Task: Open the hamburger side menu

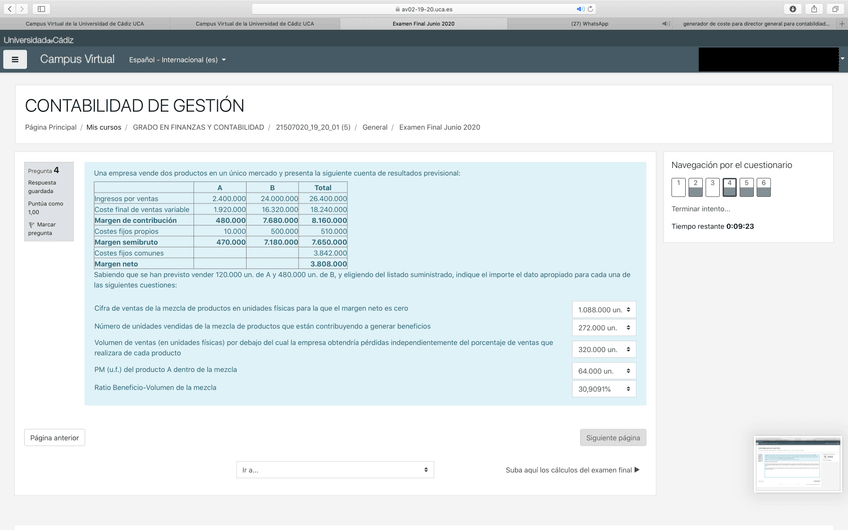Action: (15, 60)
